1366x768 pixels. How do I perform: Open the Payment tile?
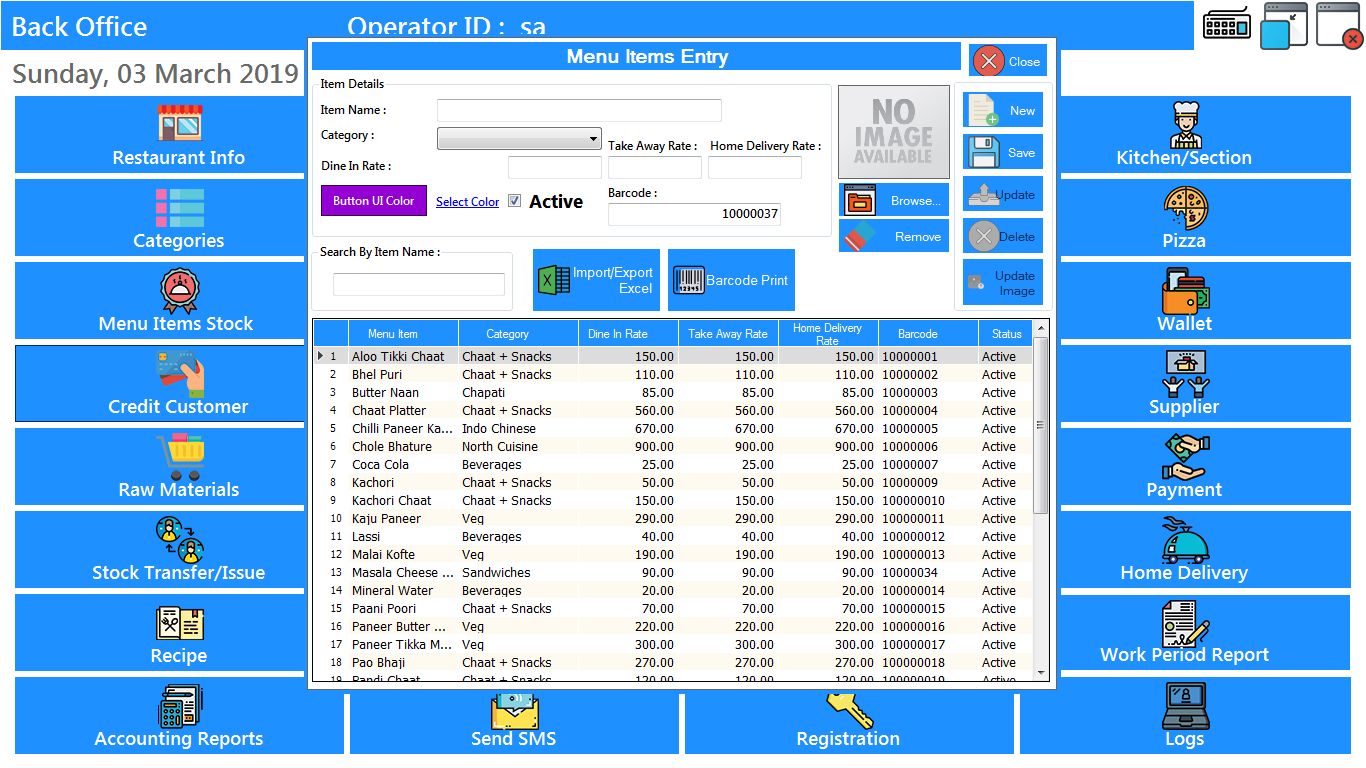pyautogui.click(x=1203, y=467)
